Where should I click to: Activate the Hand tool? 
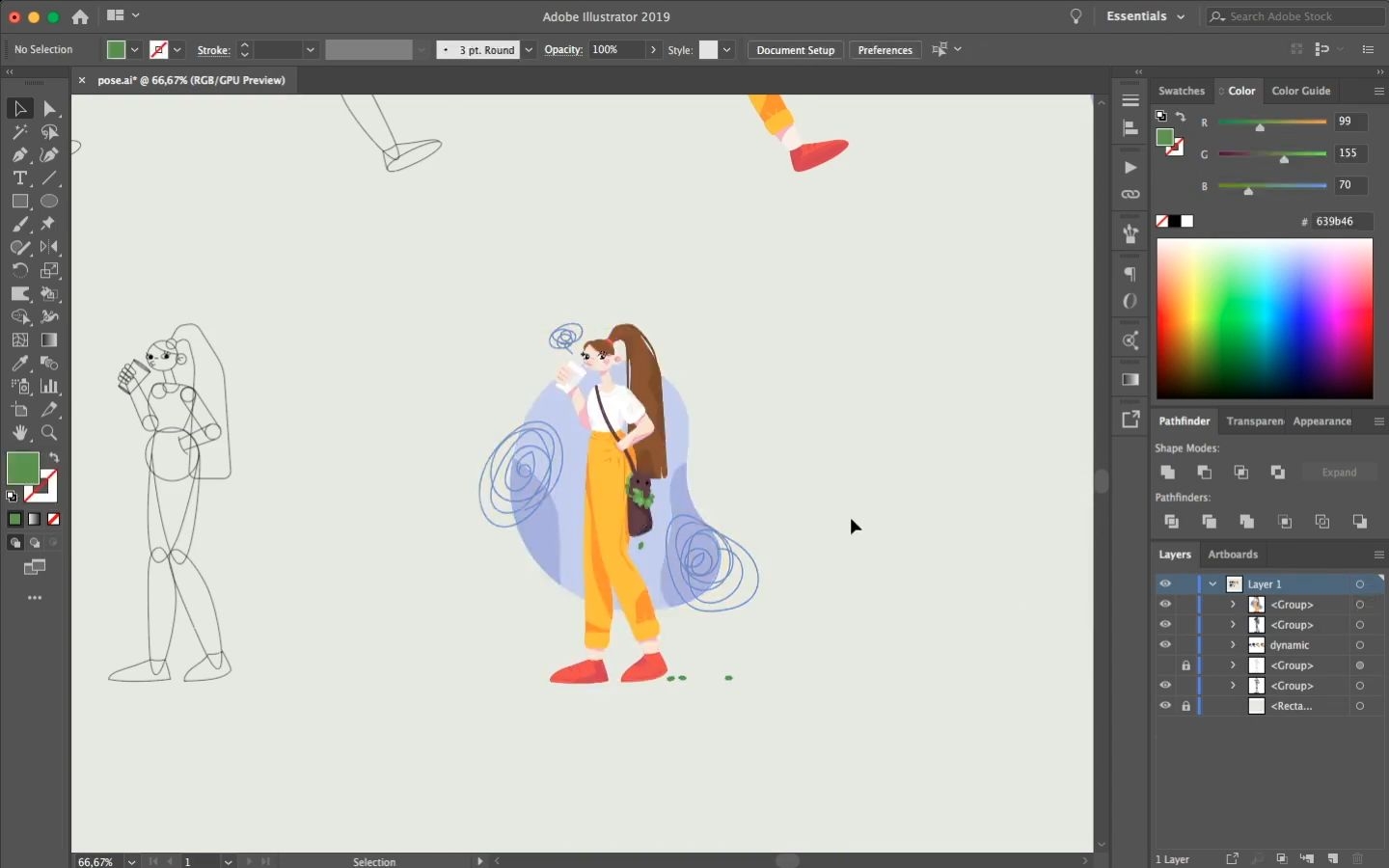pyautogui.click(x=19, y=433)
